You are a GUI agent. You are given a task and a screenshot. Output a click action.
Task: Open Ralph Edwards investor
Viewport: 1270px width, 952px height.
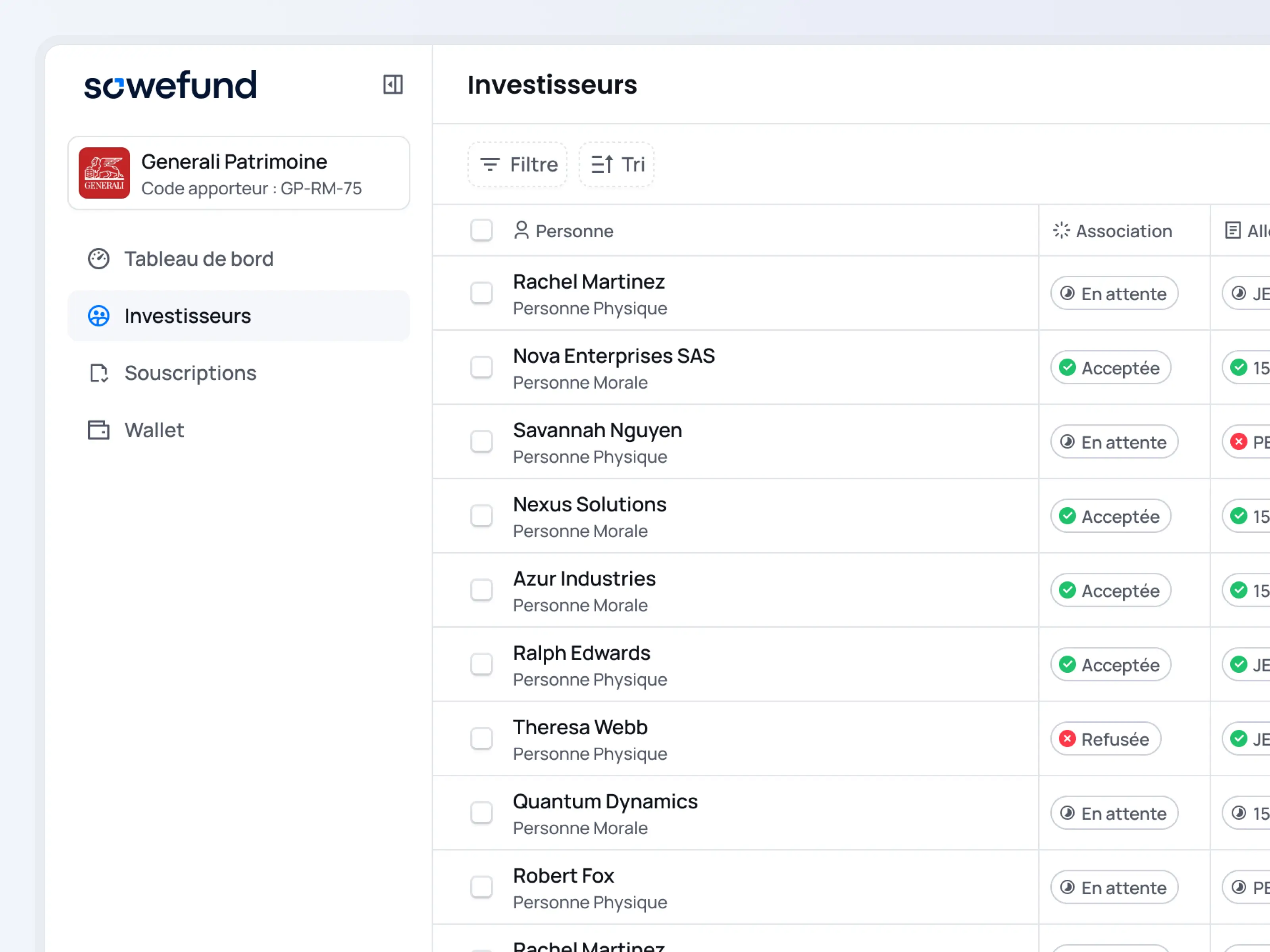tap(581, 653)
